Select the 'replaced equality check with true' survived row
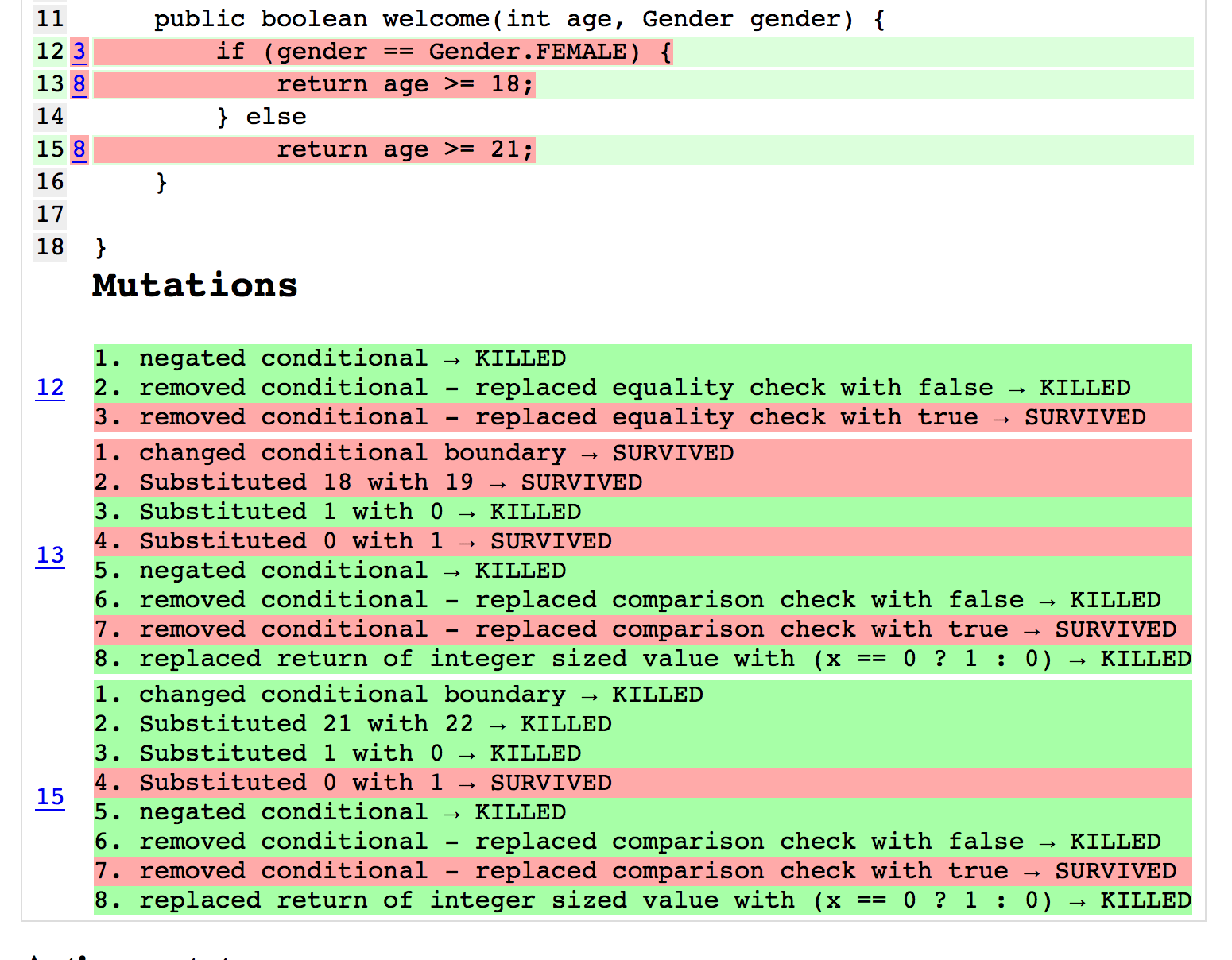 tap(620, 417)
